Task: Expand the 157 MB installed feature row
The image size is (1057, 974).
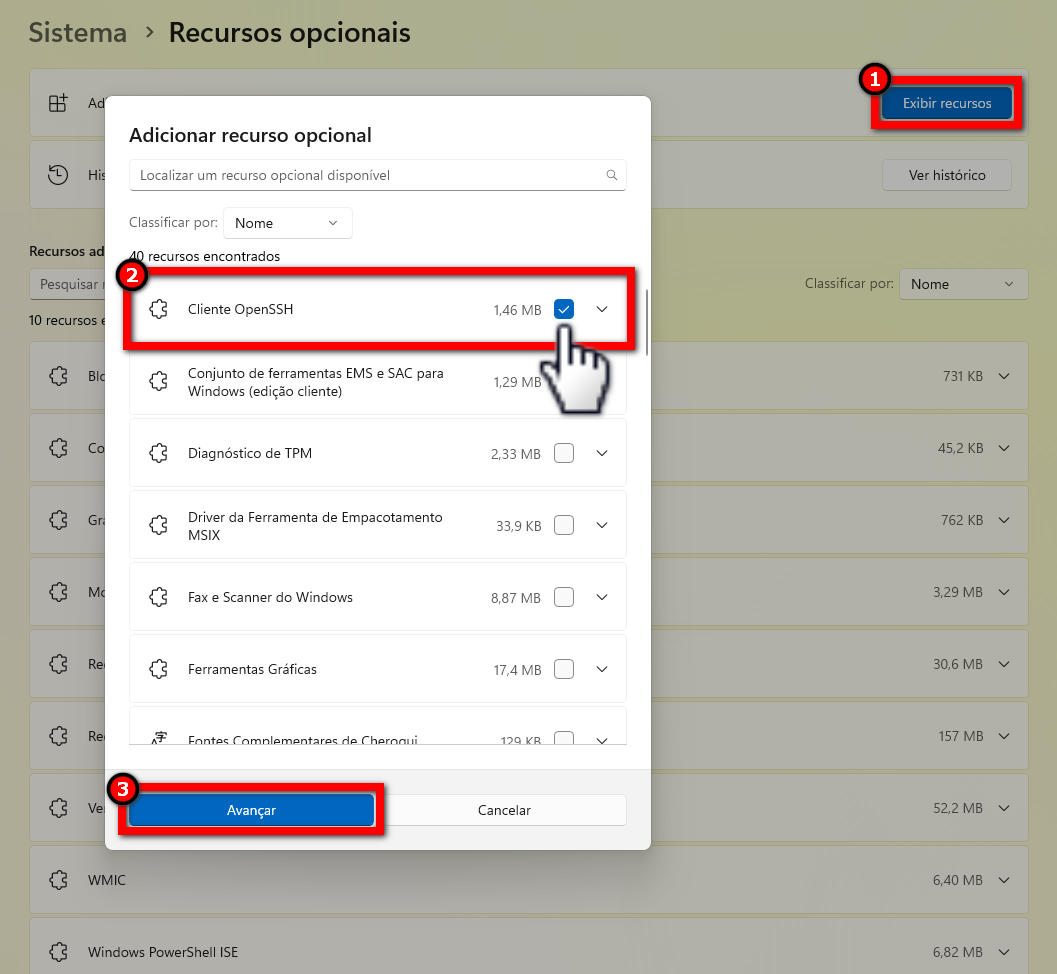Action: [x=1004, y=736]
